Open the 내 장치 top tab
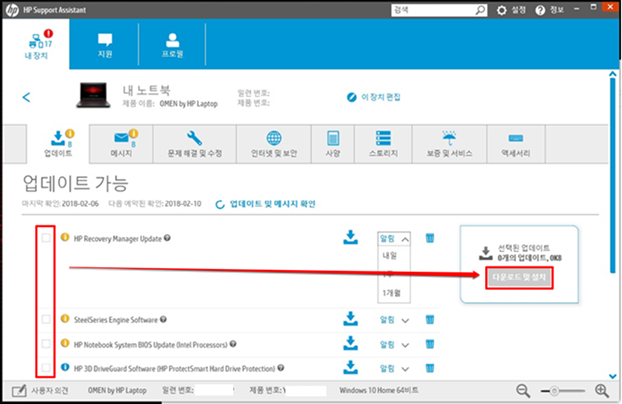622x404 pixels. (x=36, y=44)
